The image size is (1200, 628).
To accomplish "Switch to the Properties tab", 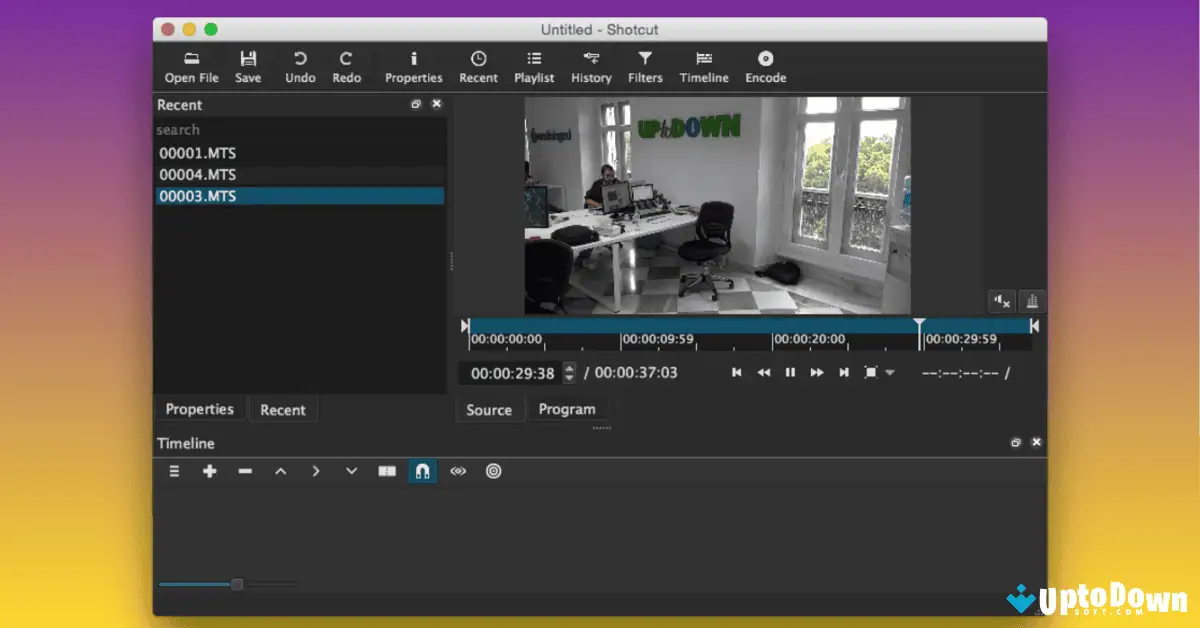I will pyautogui.click(x=199, y=409).
